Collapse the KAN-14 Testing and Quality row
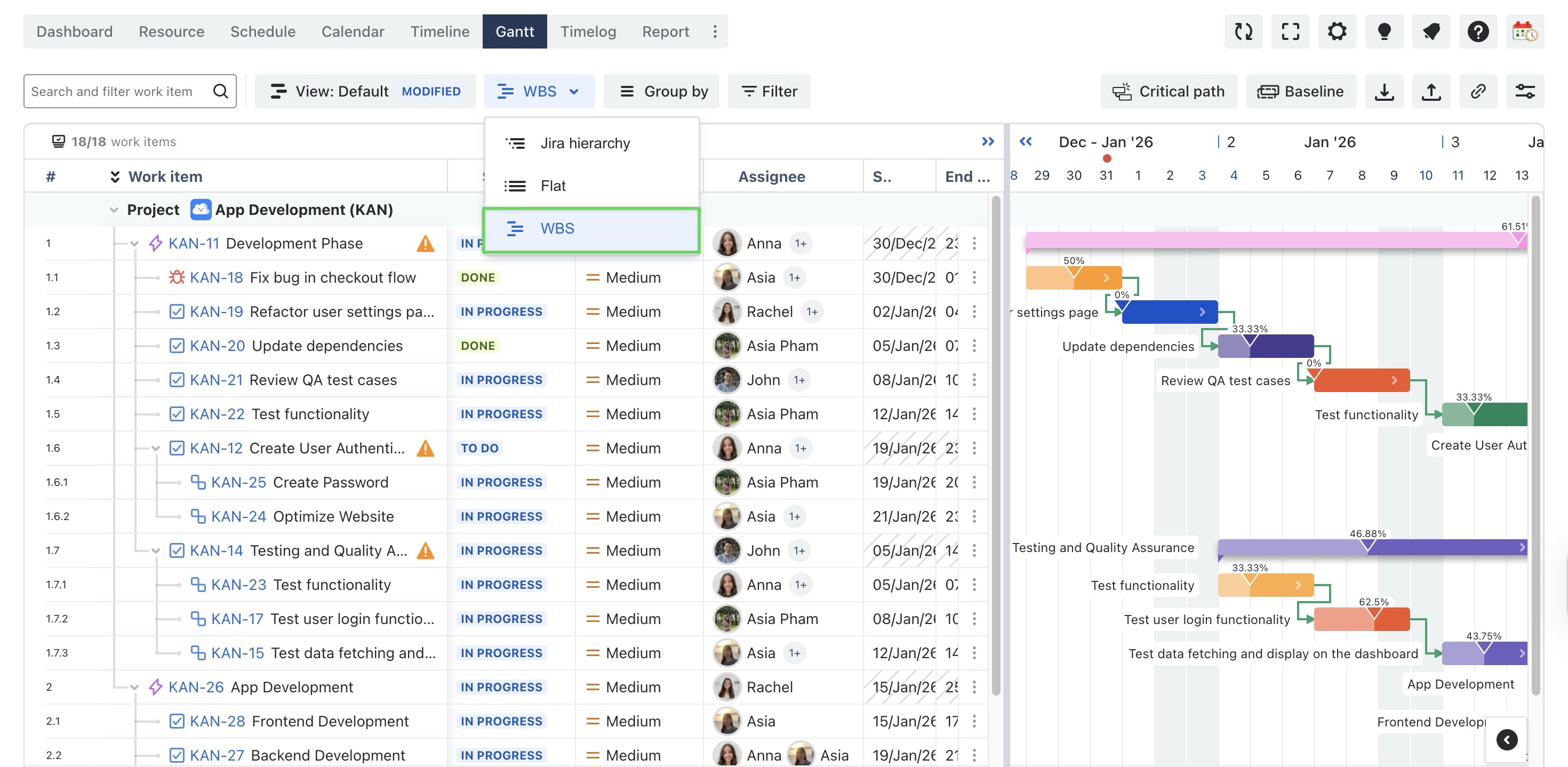The height and width of the screenshot is (767, 1568). [156, 551]
